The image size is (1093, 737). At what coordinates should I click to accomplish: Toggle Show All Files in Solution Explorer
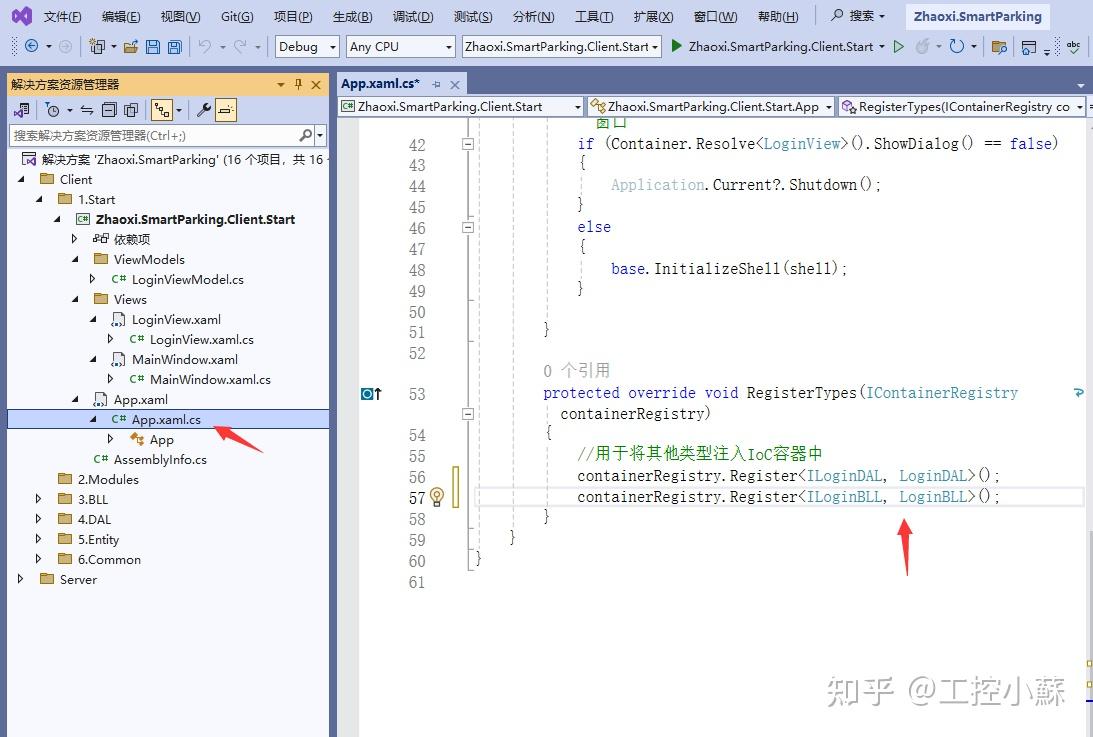131,110
